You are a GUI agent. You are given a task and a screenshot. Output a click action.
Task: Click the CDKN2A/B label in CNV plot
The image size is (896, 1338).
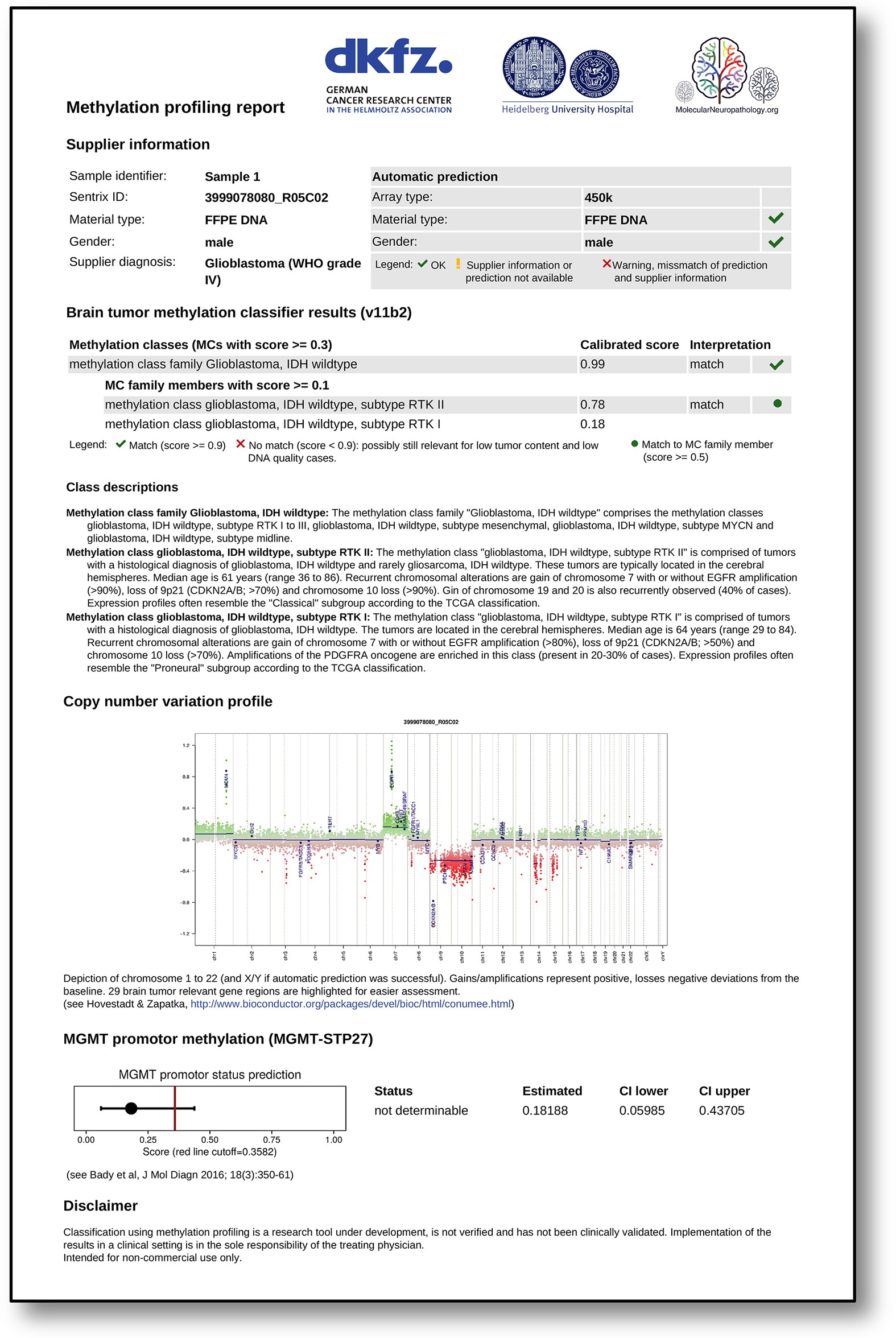click(433, 915)
